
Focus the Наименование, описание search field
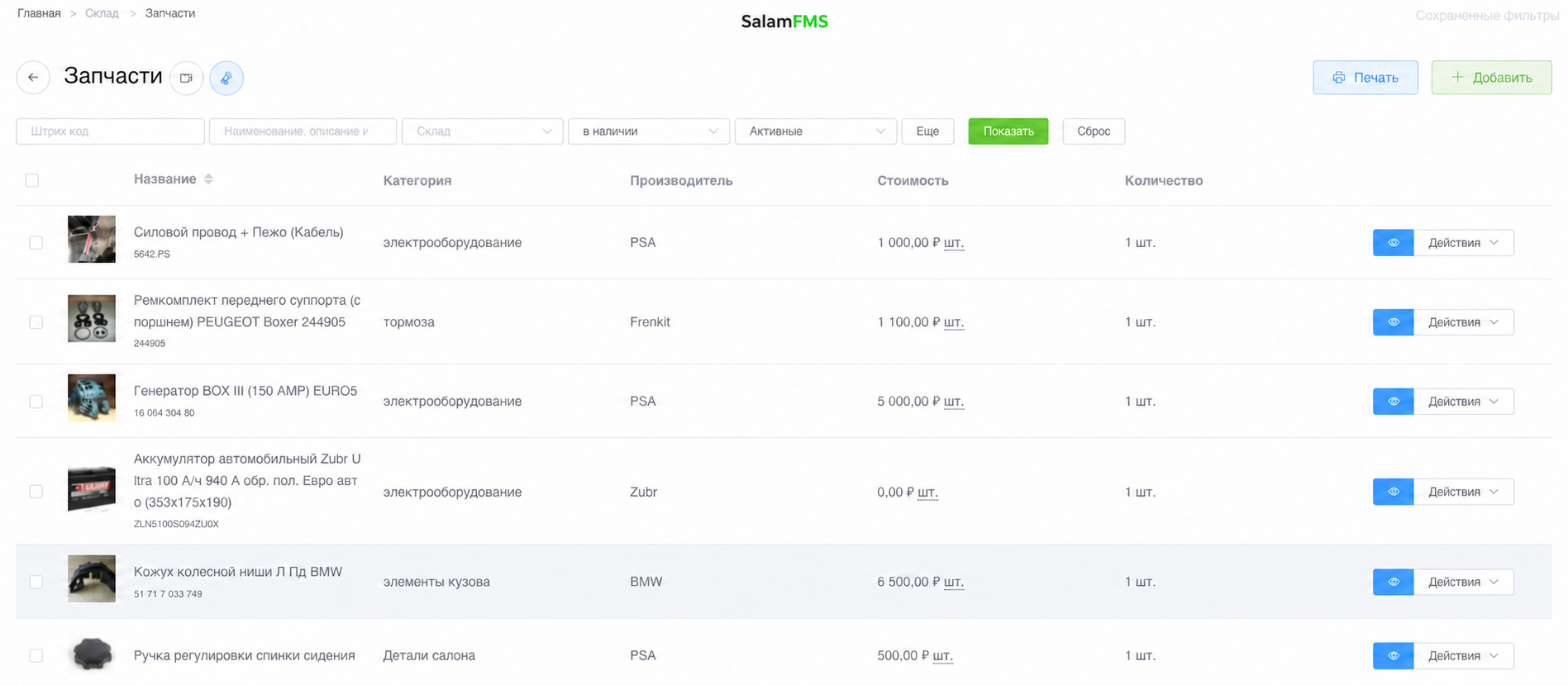pos(303,131)
